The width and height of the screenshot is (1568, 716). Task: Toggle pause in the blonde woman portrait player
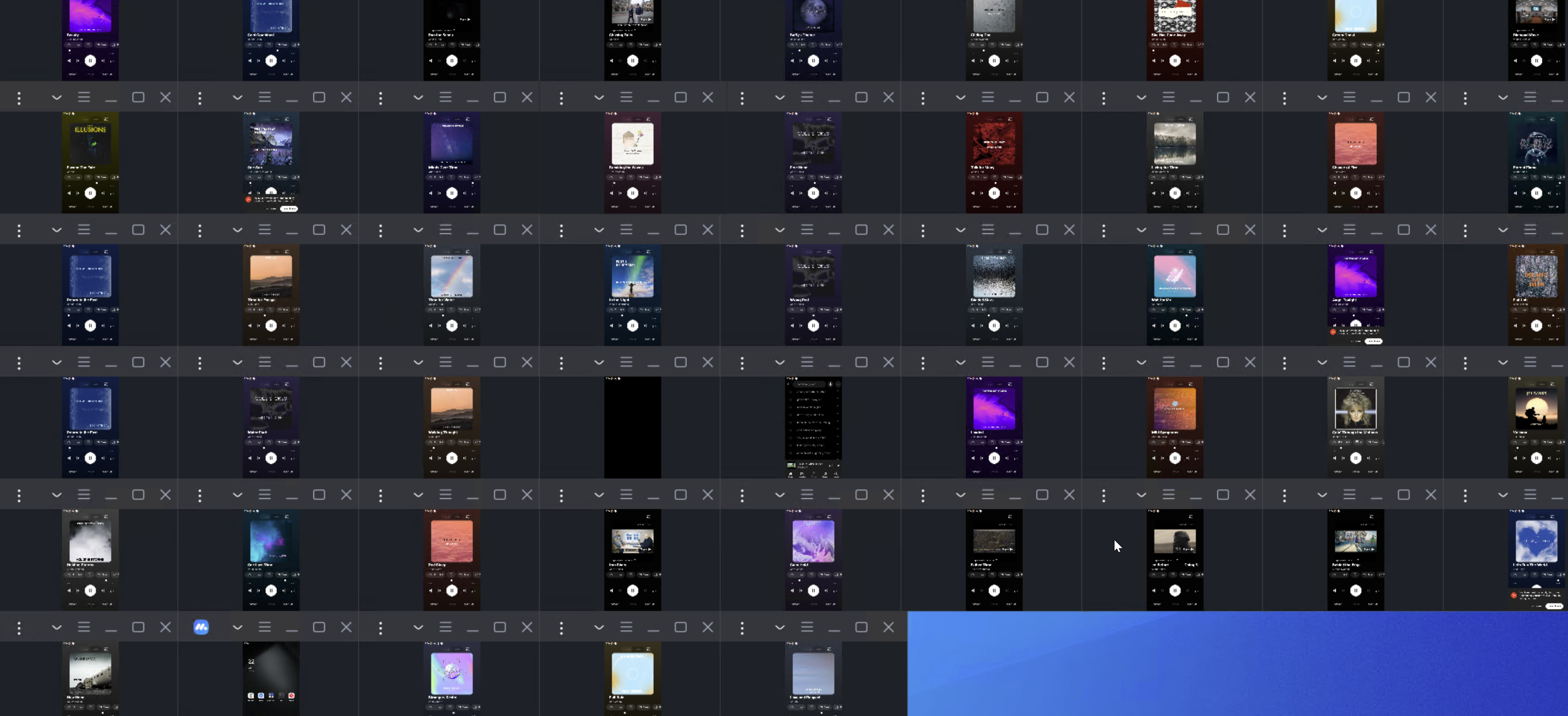pyautogui.click(x=1356, y=458)
